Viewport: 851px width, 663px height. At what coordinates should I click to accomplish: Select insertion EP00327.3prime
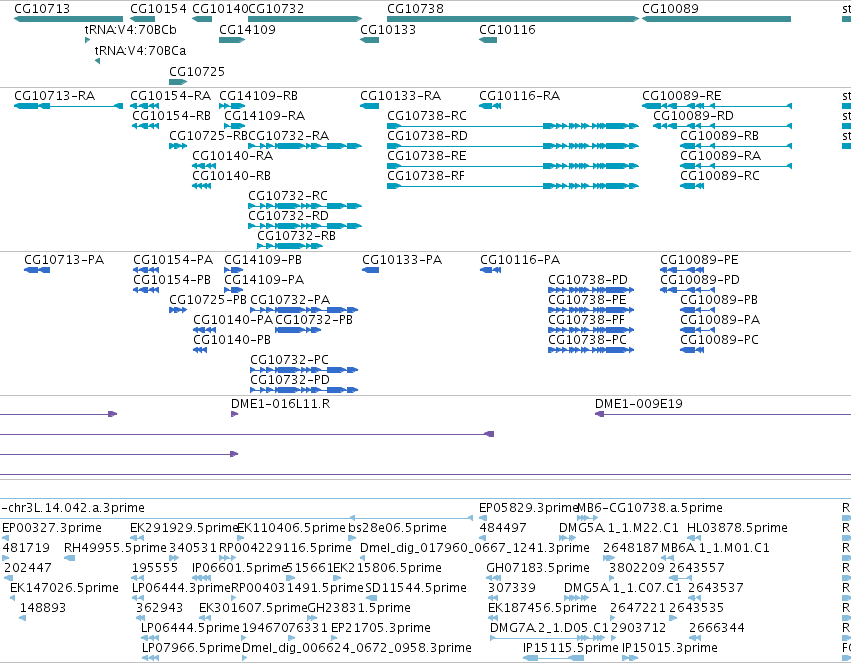pos(52,528)
